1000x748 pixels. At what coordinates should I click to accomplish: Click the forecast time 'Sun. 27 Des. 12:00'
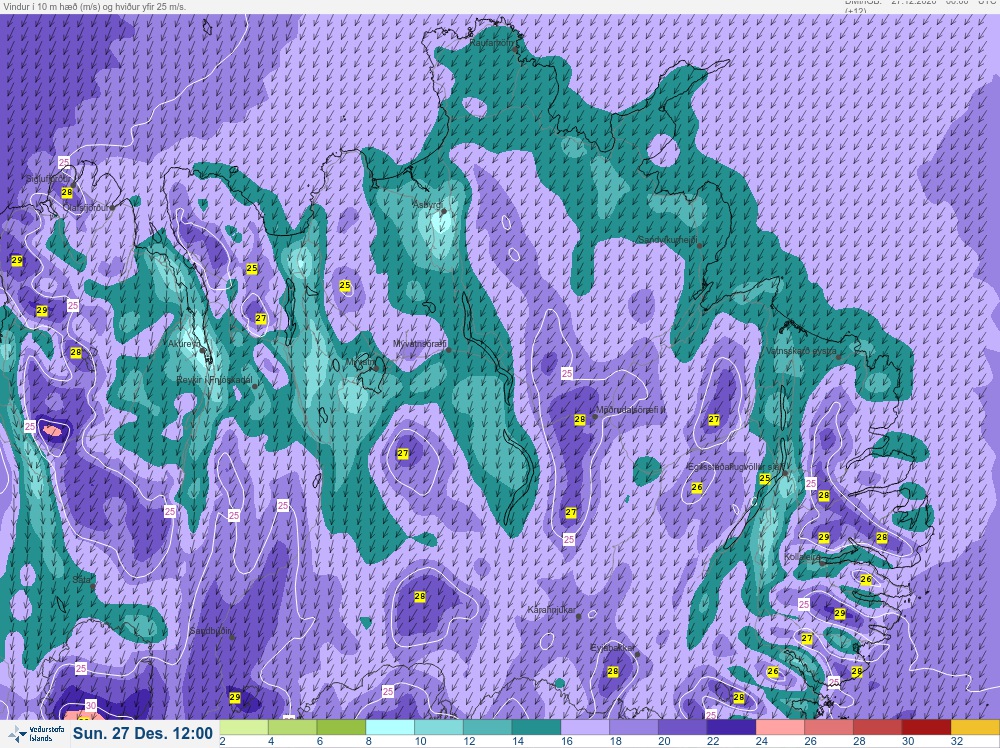coord(143,733)
